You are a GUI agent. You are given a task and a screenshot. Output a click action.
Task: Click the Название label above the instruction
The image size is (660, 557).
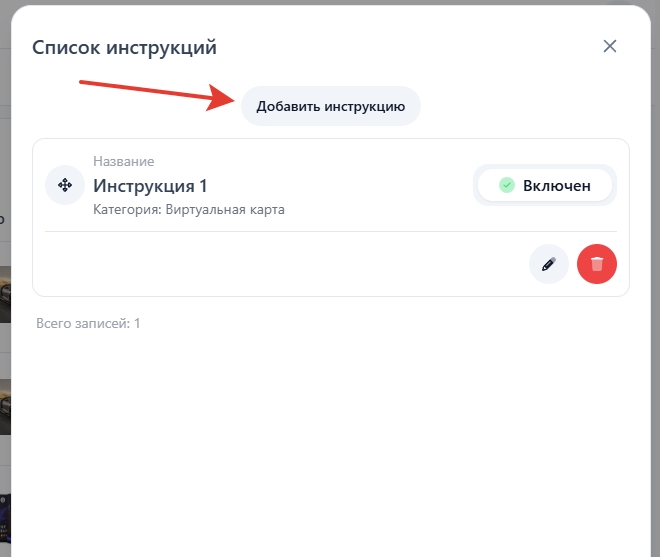[x=123, y=161]
